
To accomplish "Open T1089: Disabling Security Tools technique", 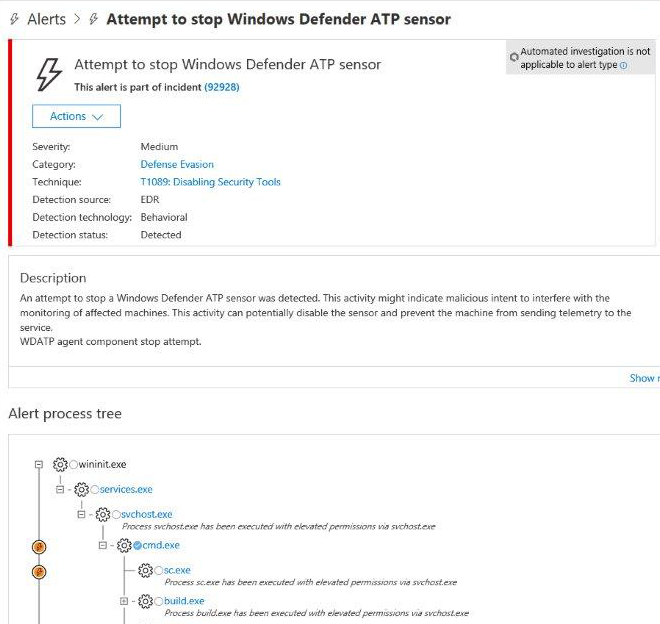I will (210, 182).
